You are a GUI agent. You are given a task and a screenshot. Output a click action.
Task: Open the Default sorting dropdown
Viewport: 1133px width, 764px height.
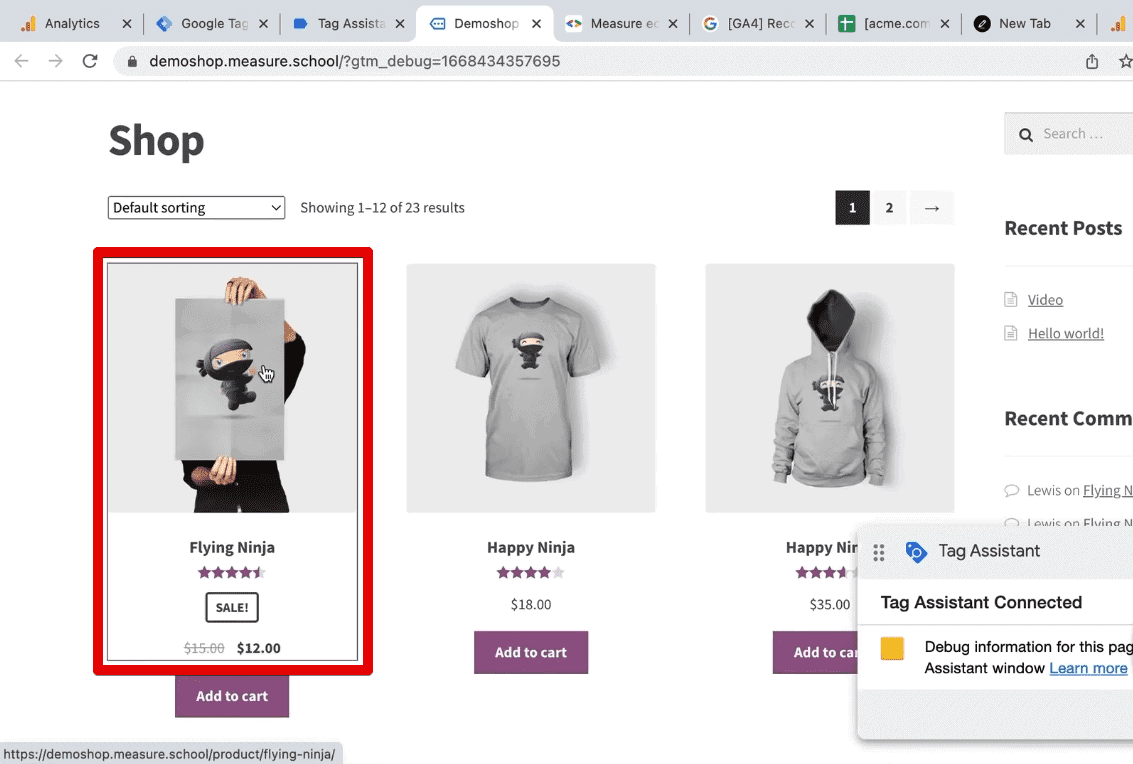pos(196,207)
